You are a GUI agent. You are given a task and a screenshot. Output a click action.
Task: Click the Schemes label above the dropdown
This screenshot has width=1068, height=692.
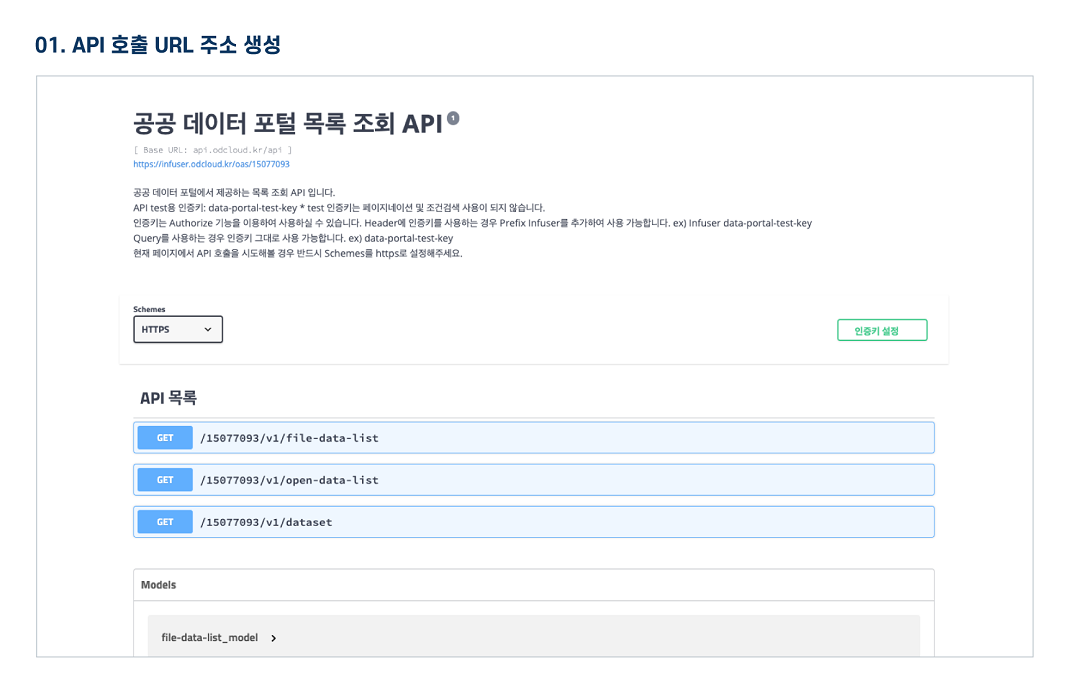pyautogui.click(x=149, y=309)
